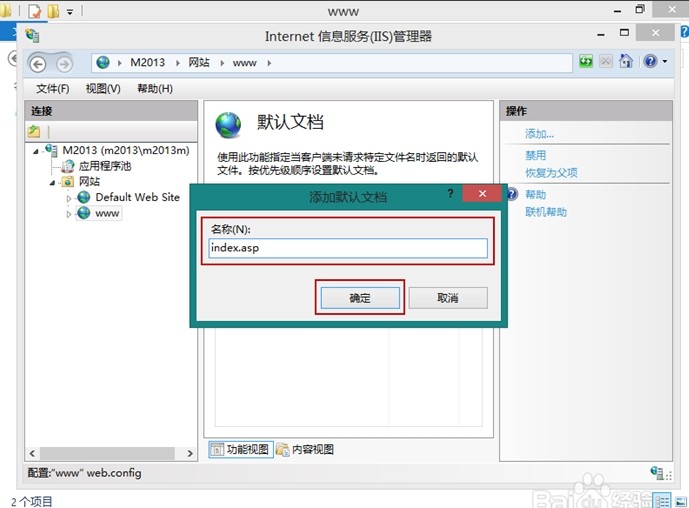Viewport: 689px width, 508px height.
Task: Open the breadcrumb arrow after www
Action: click(x=269, y=63)
